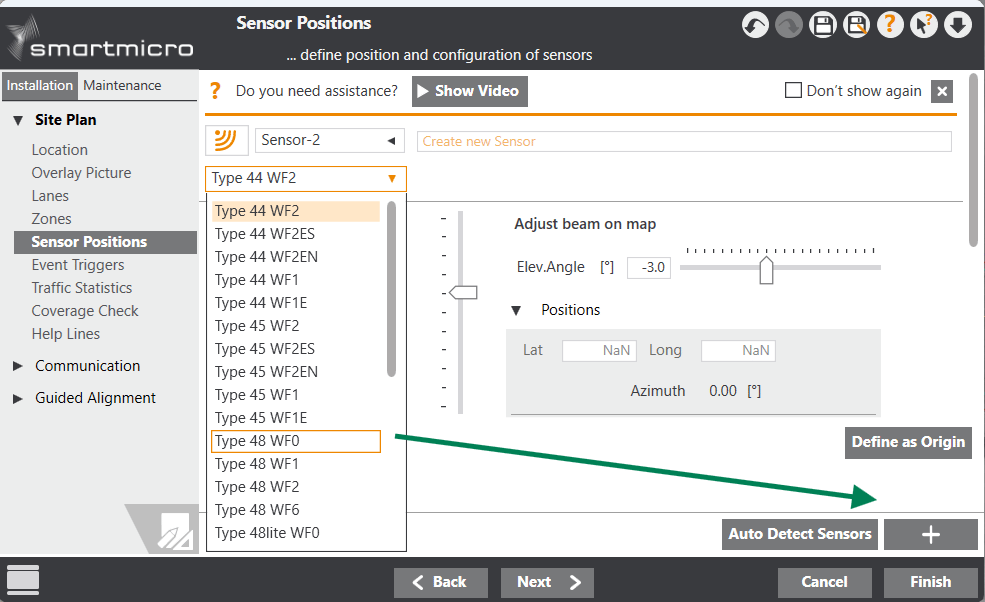This screenshot has height=602, width=985.
Task: Click the Cancel button
Action: [x=825, y=583]
